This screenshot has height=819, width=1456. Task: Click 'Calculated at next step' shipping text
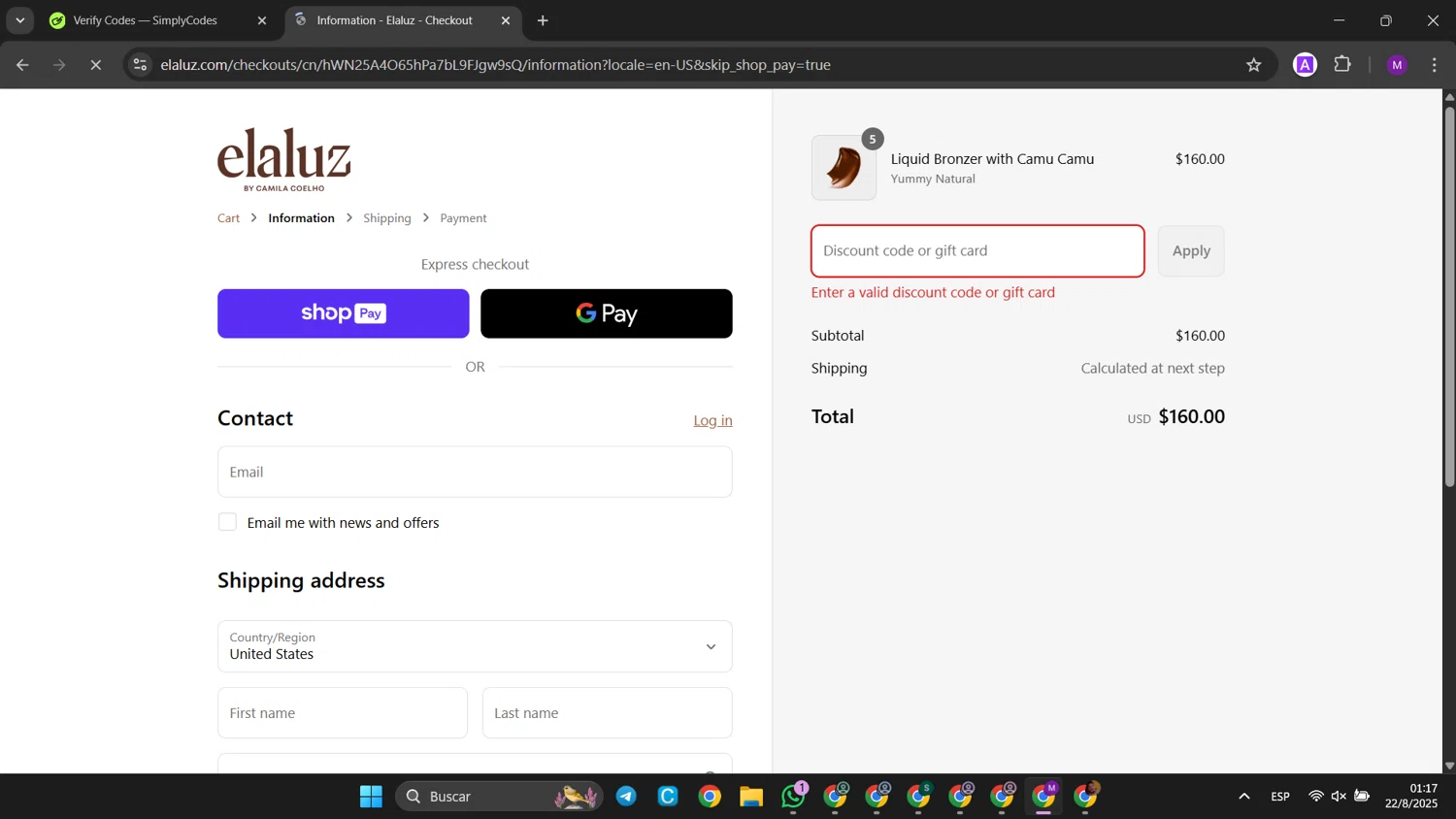point(1152,369)
